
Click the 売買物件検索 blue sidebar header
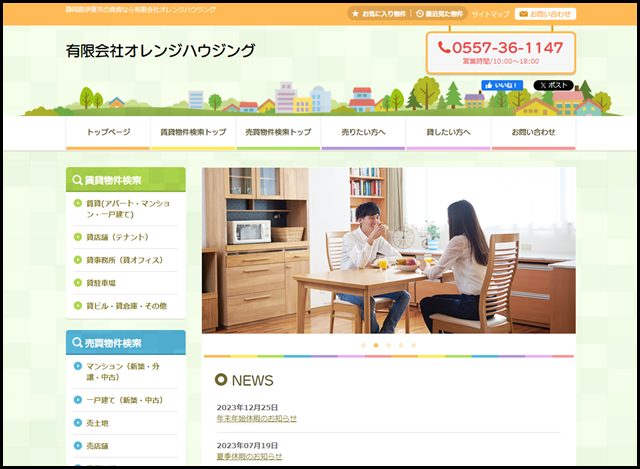coord(126,342)
